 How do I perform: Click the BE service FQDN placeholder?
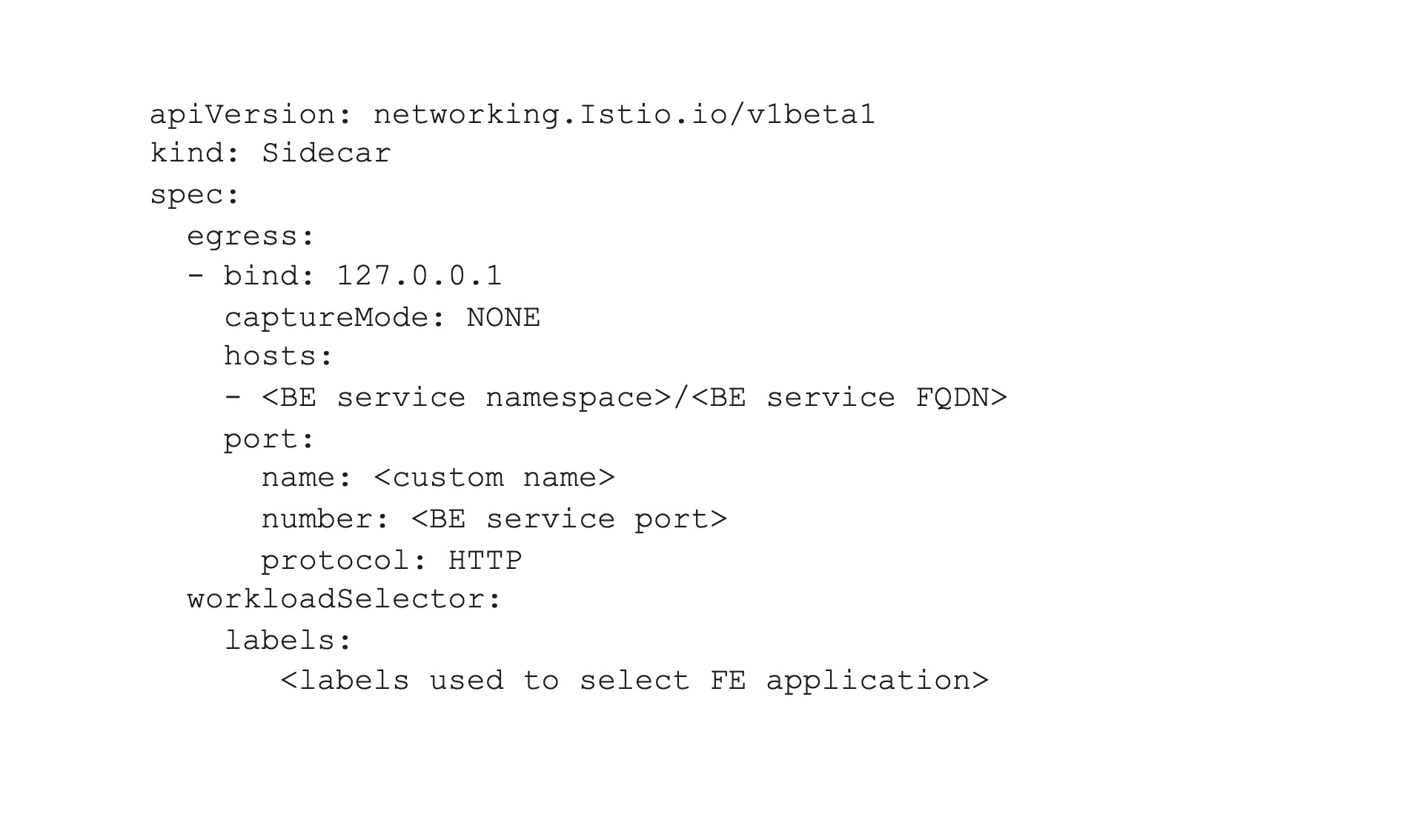coord(849,398)
